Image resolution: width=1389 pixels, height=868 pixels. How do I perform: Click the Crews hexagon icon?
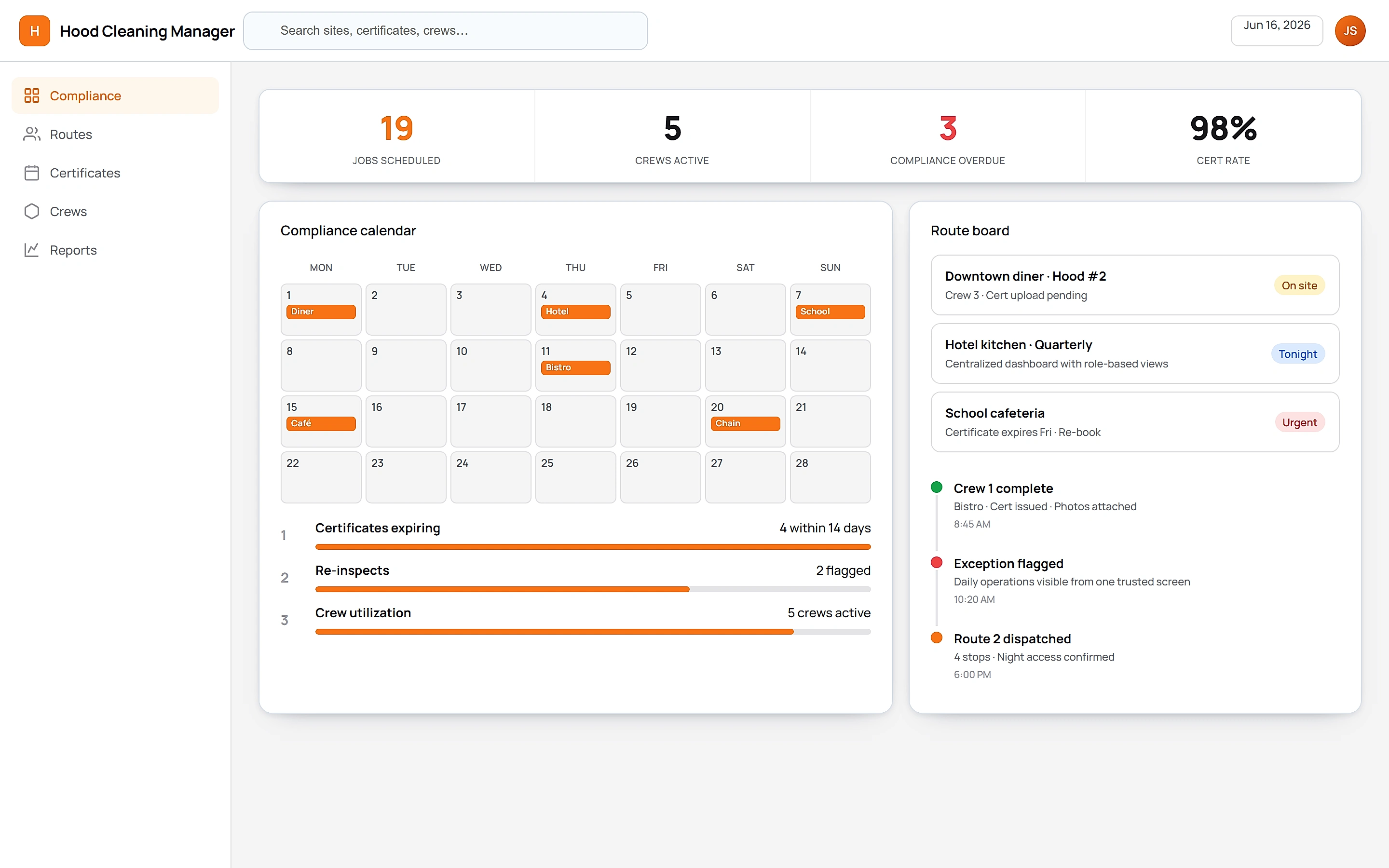click(31, 211)
